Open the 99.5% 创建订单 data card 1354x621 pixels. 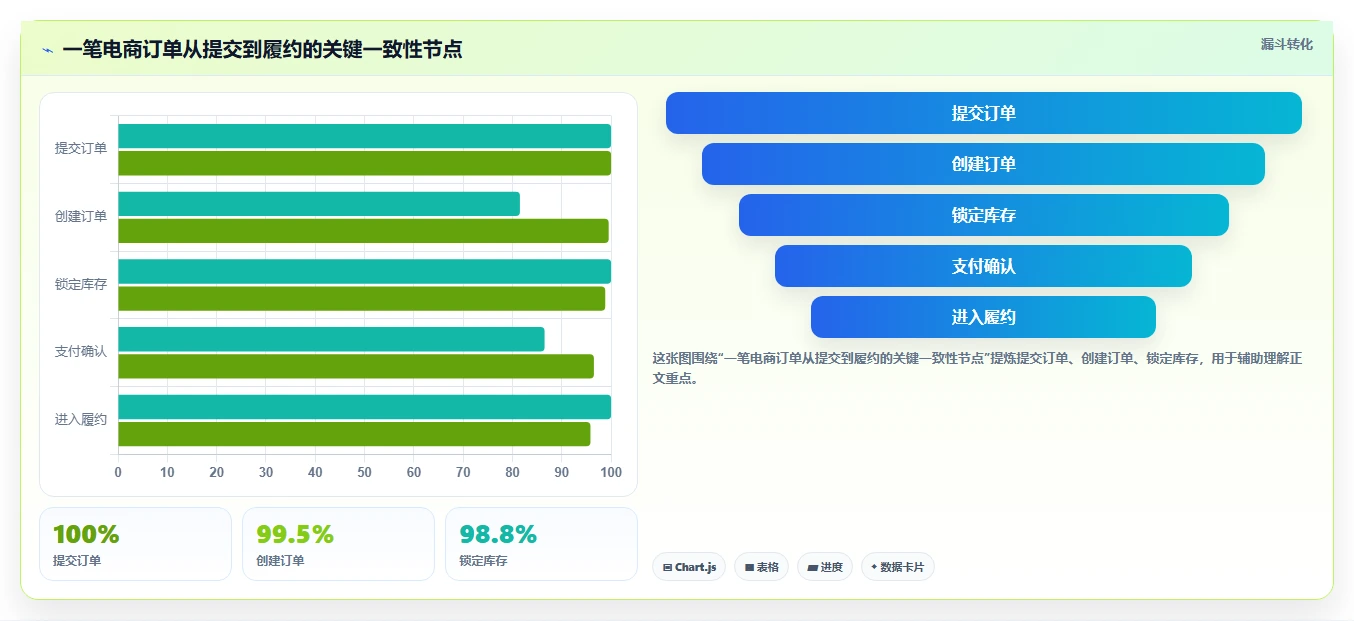[x=338, y=544]
